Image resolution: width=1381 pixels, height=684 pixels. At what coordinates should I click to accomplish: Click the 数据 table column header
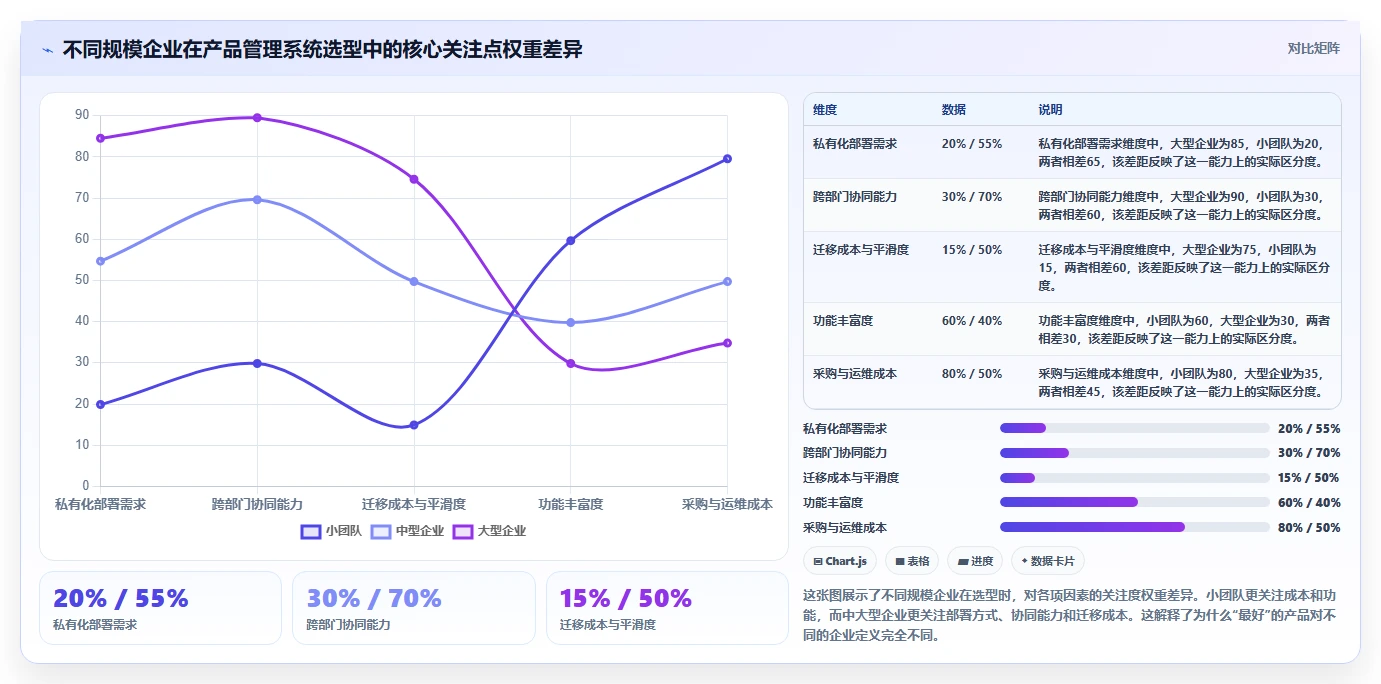click(x=954, y=110)
